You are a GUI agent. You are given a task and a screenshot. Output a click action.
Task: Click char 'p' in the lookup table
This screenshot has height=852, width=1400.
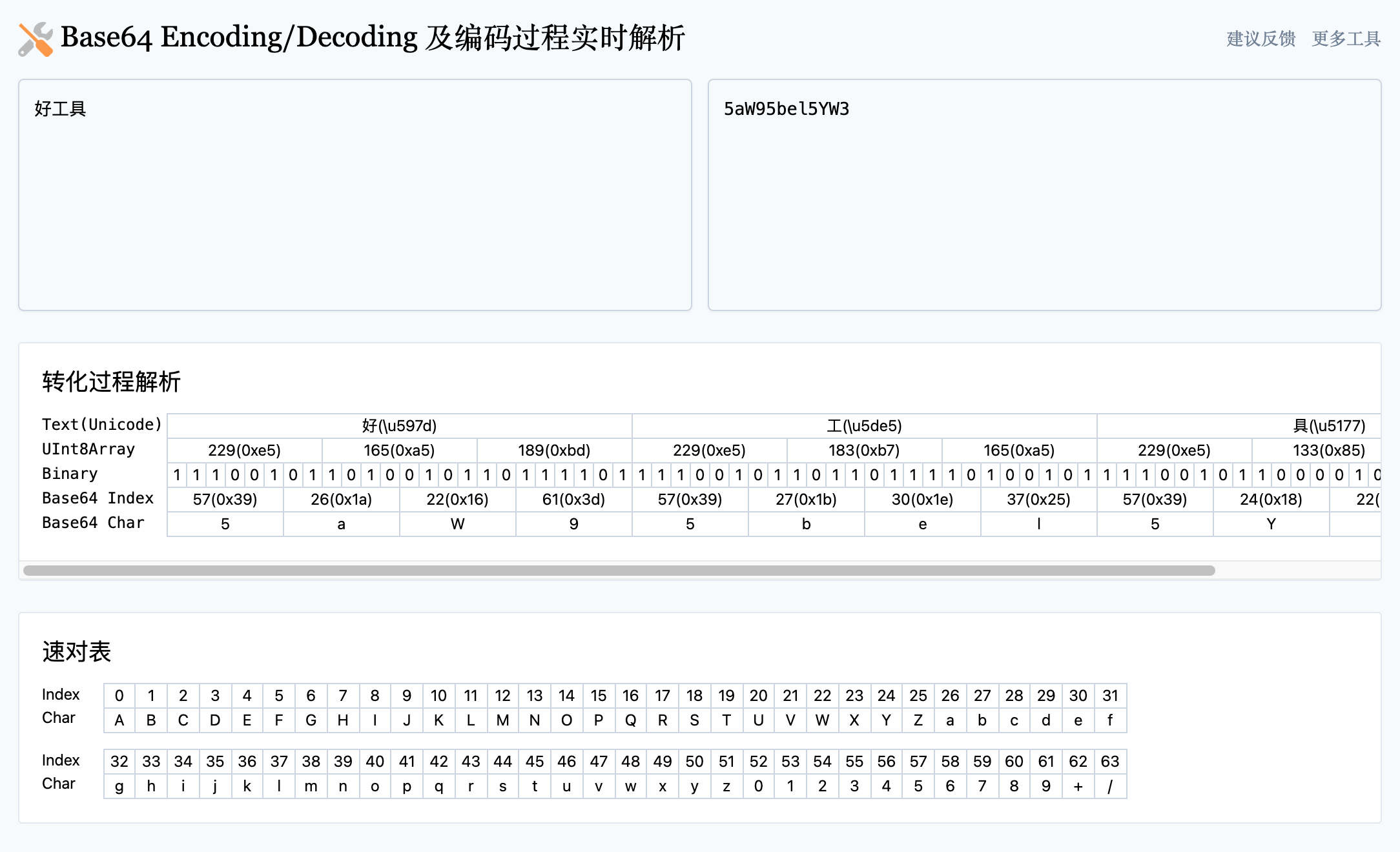pyautogui.click(x=407, y=786)
